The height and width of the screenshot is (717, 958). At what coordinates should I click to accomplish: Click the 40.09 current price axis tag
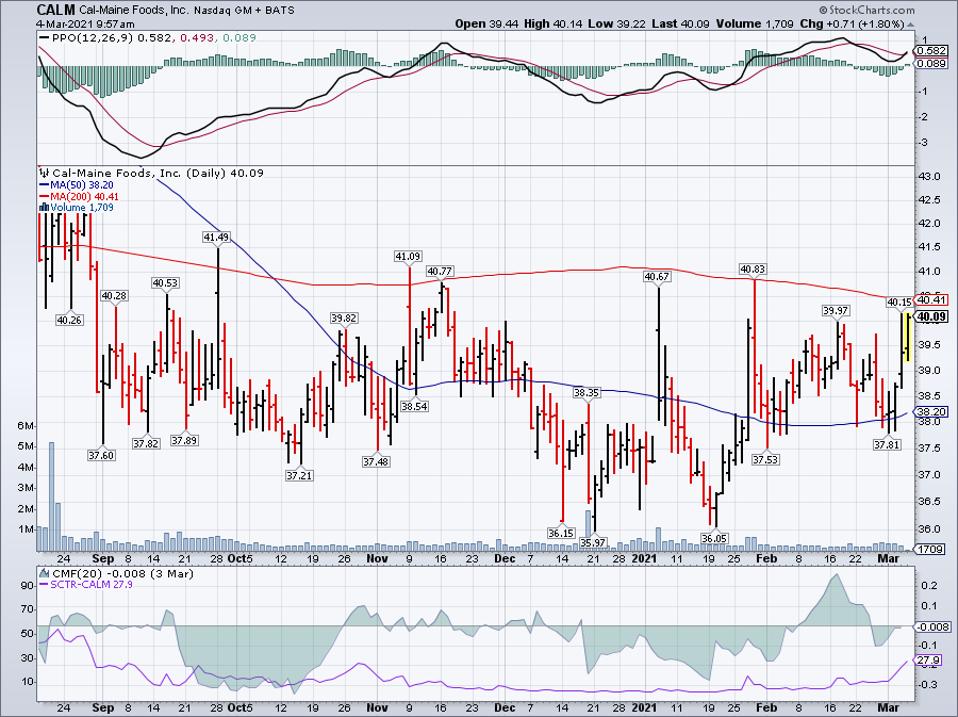point(932,316)
